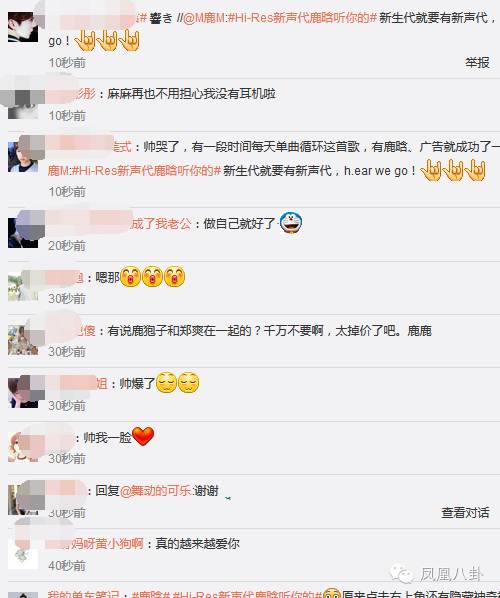Click the 举报 report link
Image resolution: width=500 pixels, height=598 pixels.
(477, 63)
